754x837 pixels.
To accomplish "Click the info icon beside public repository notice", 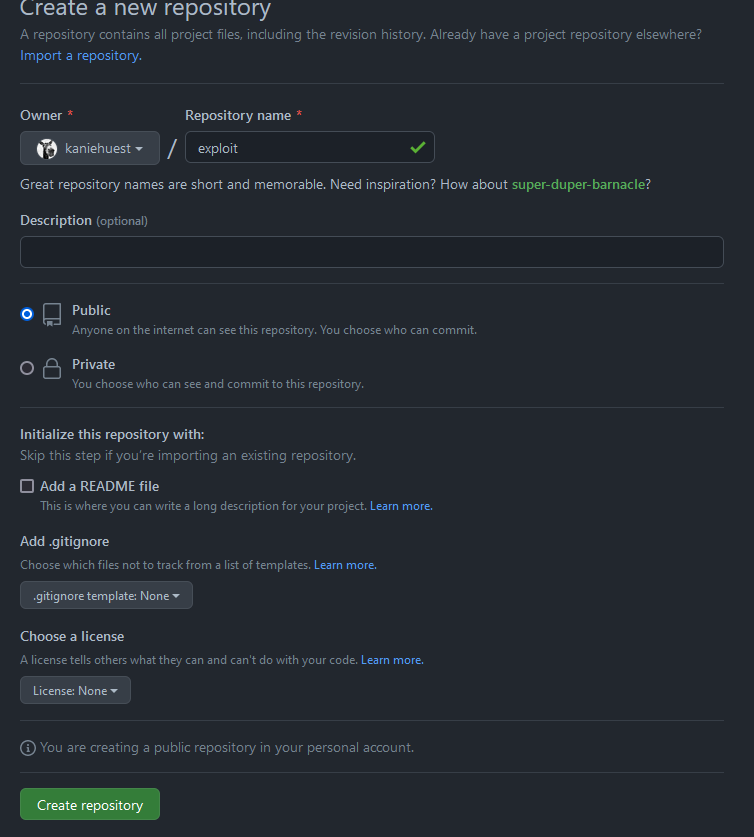I will click(x=28, y=748).
